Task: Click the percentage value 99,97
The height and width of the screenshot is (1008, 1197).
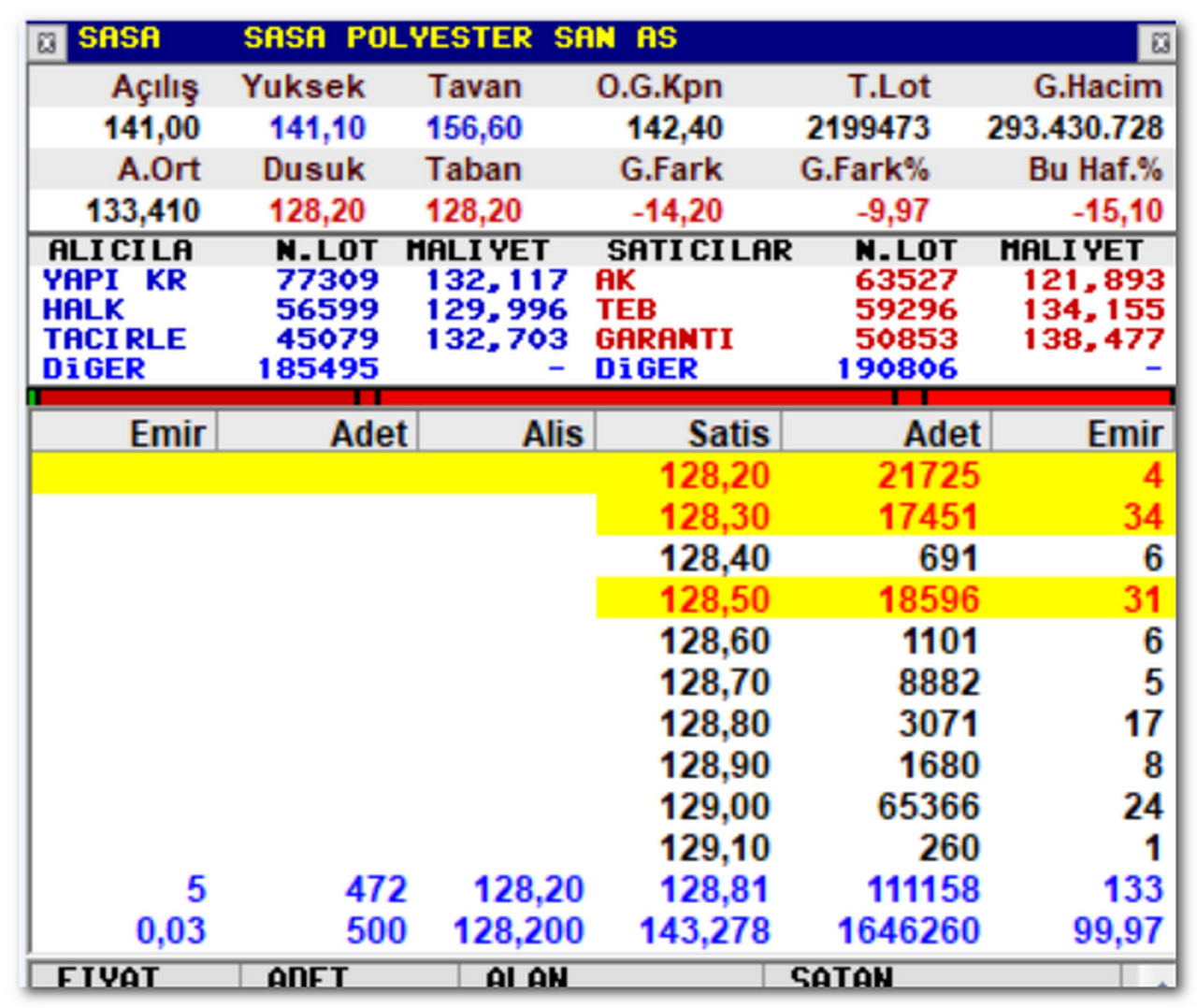Action: [1118, 930]
